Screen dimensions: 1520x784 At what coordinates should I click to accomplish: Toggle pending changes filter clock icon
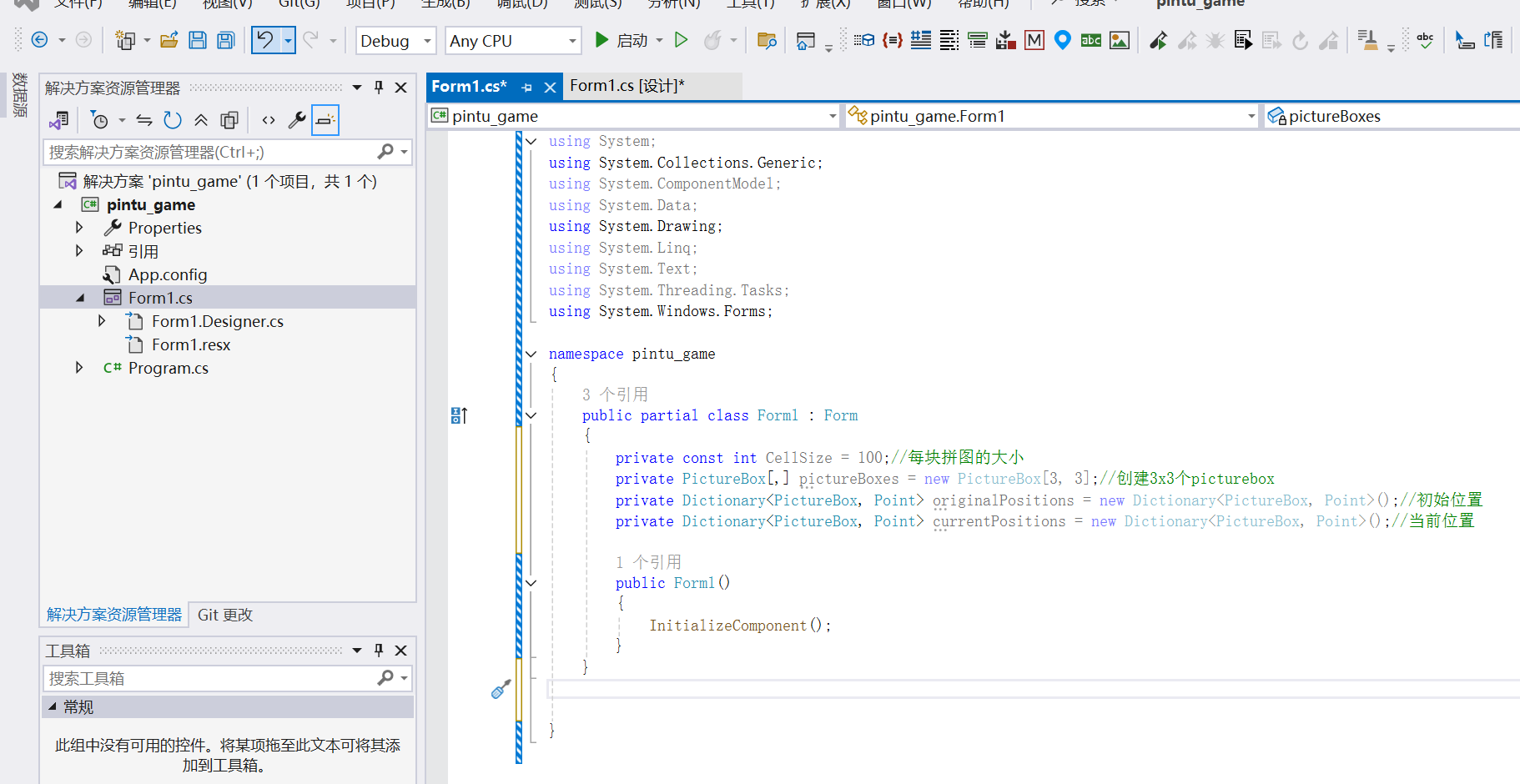coord(100,120)
